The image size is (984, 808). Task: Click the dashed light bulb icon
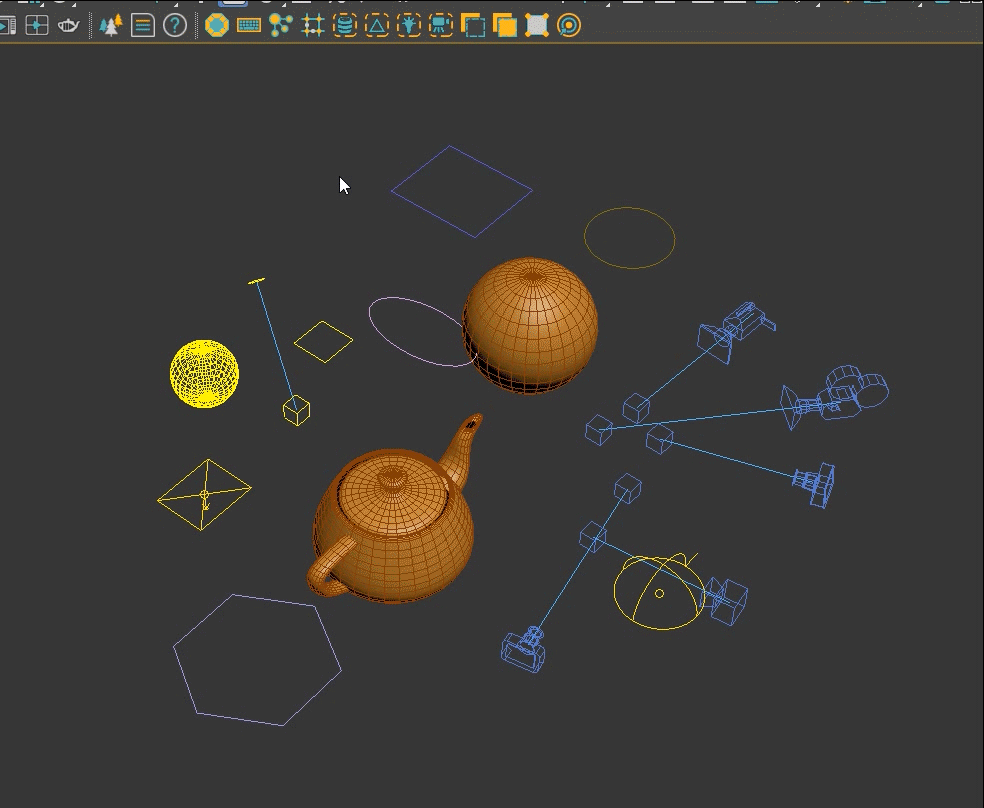tap(409, 25)
